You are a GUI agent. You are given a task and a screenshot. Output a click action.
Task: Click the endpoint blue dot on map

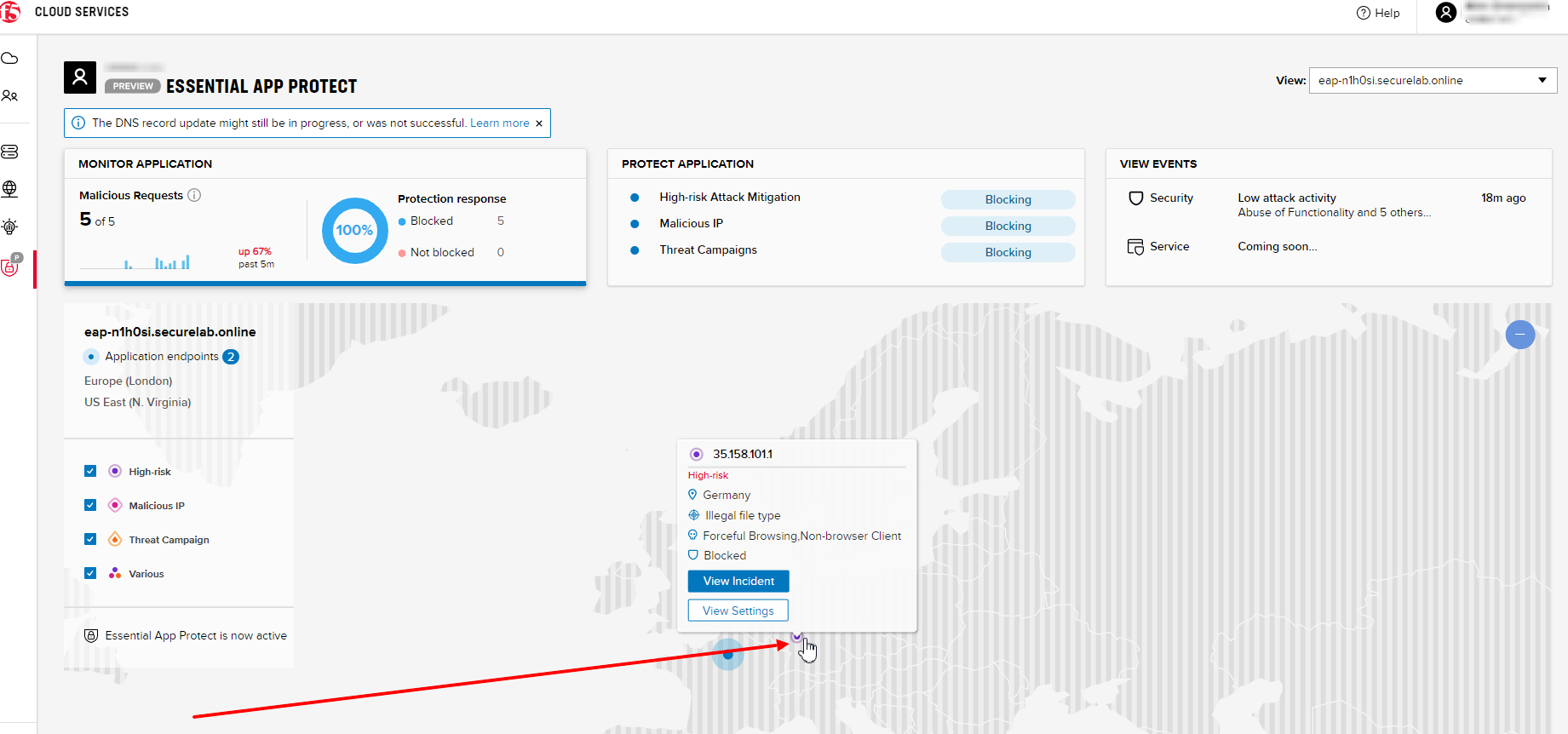(x=728, y=655)
